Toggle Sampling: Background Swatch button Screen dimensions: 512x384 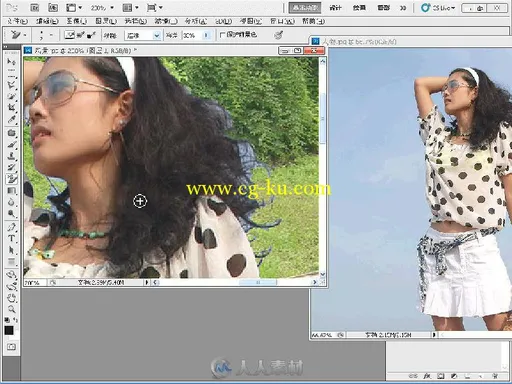click(x=91, y=35)
